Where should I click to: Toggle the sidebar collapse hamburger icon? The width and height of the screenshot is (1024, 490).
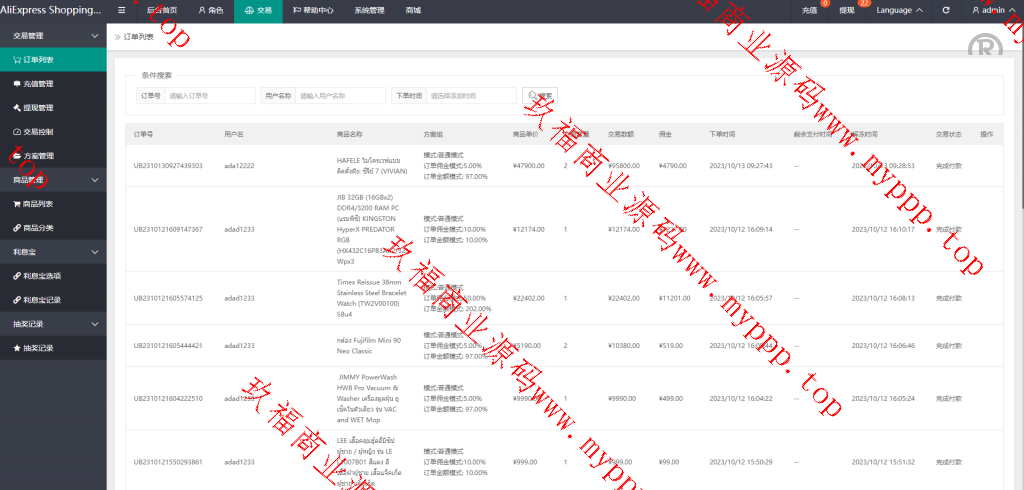(122, 10)
